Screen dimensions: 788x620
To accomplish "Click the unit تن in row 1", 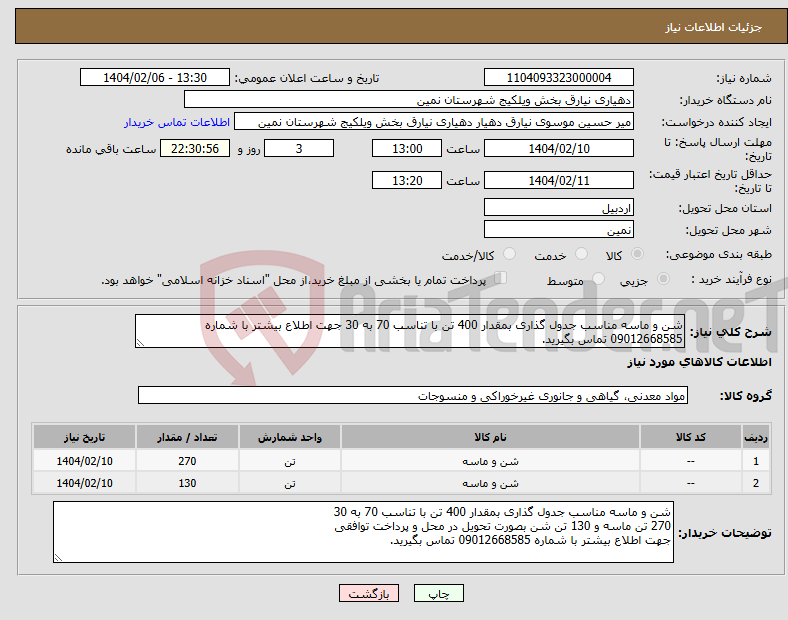I will 289,461.
